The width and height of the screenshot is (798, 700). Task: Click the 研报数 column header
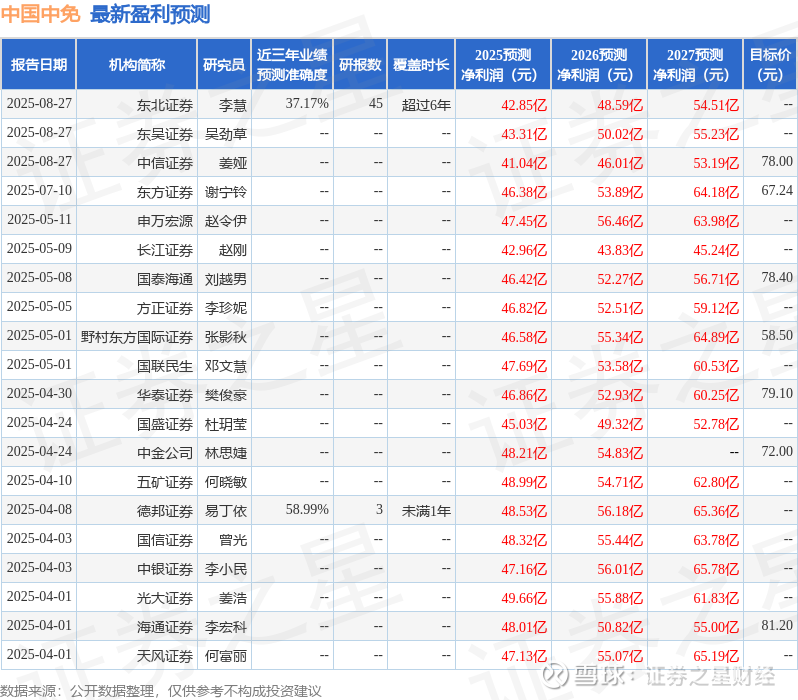[x=360, y=65]
